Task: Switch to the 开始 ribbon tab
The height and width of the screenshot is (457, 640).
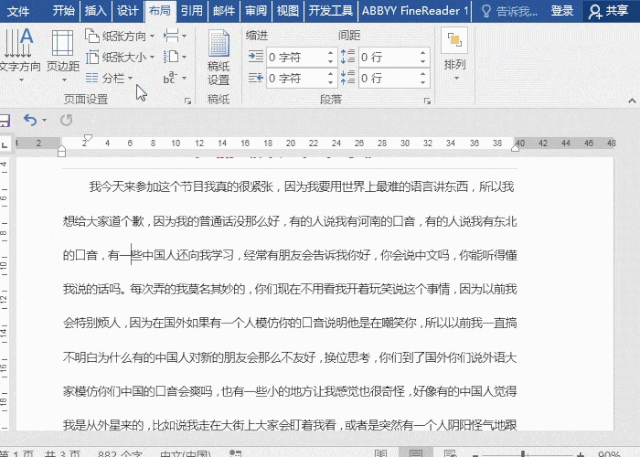Action: [63, 11]
